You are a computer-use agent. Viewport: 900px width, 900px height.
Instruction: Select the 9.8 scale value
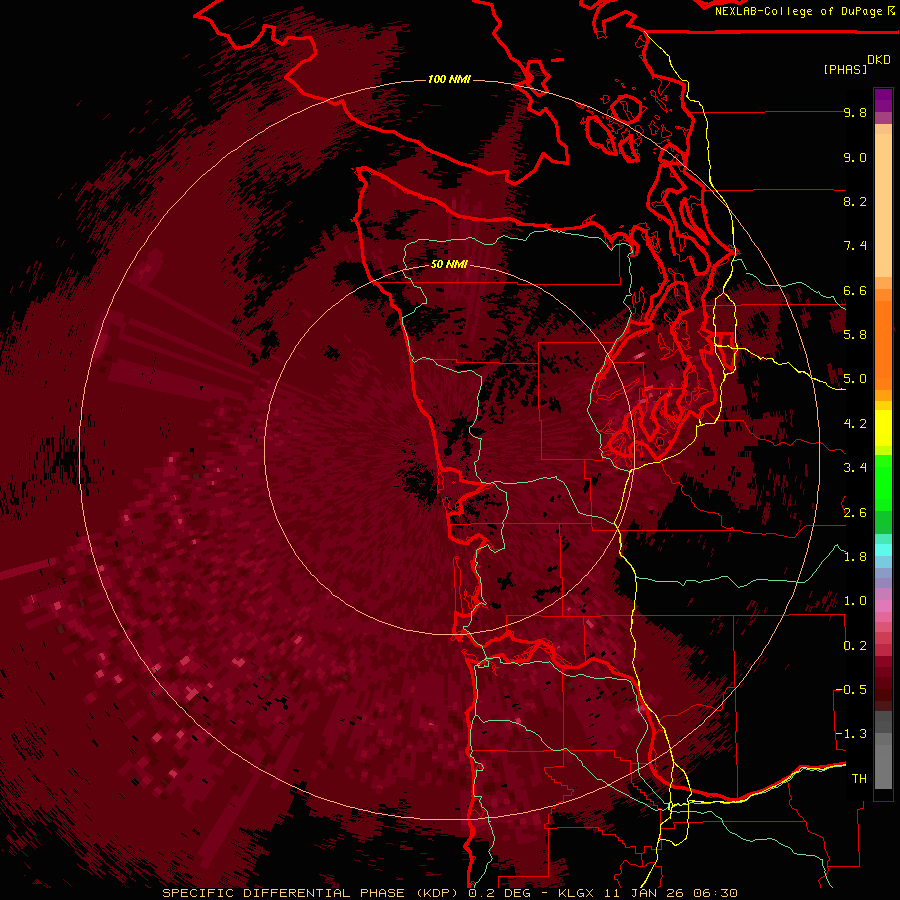pos(855,112)
